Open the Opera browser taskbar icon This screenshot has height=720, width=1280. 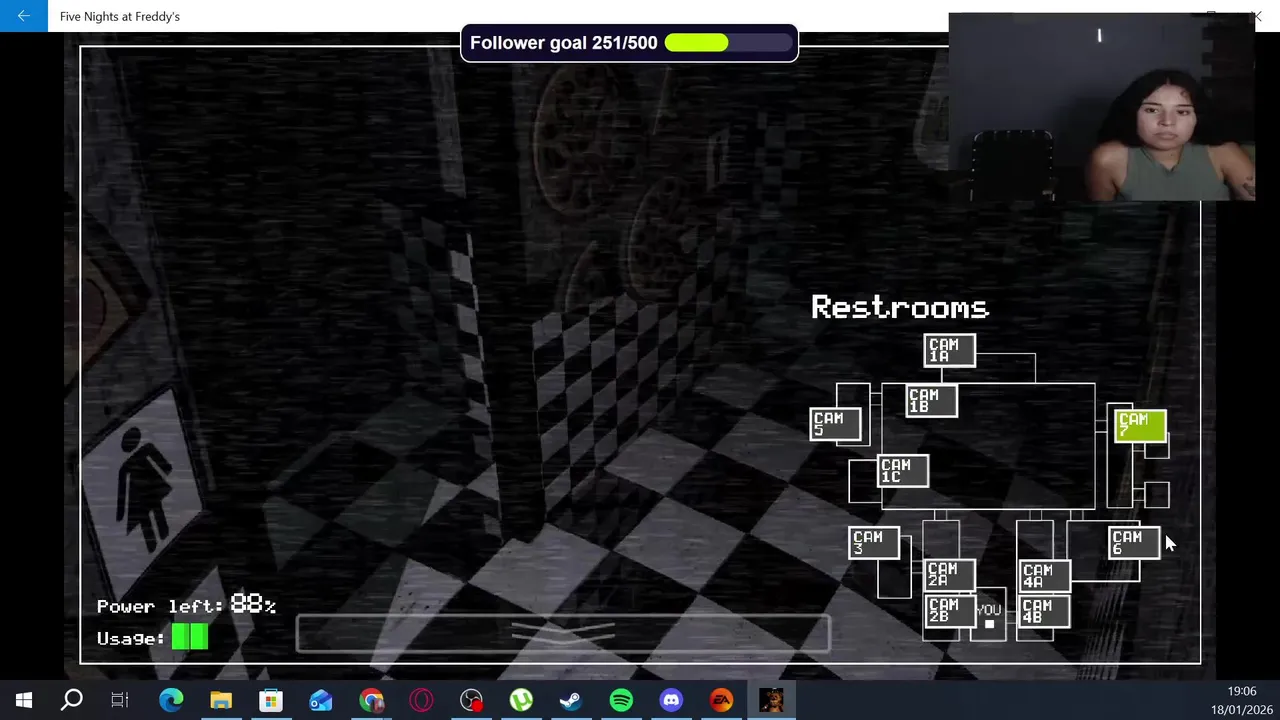(421, 700)
